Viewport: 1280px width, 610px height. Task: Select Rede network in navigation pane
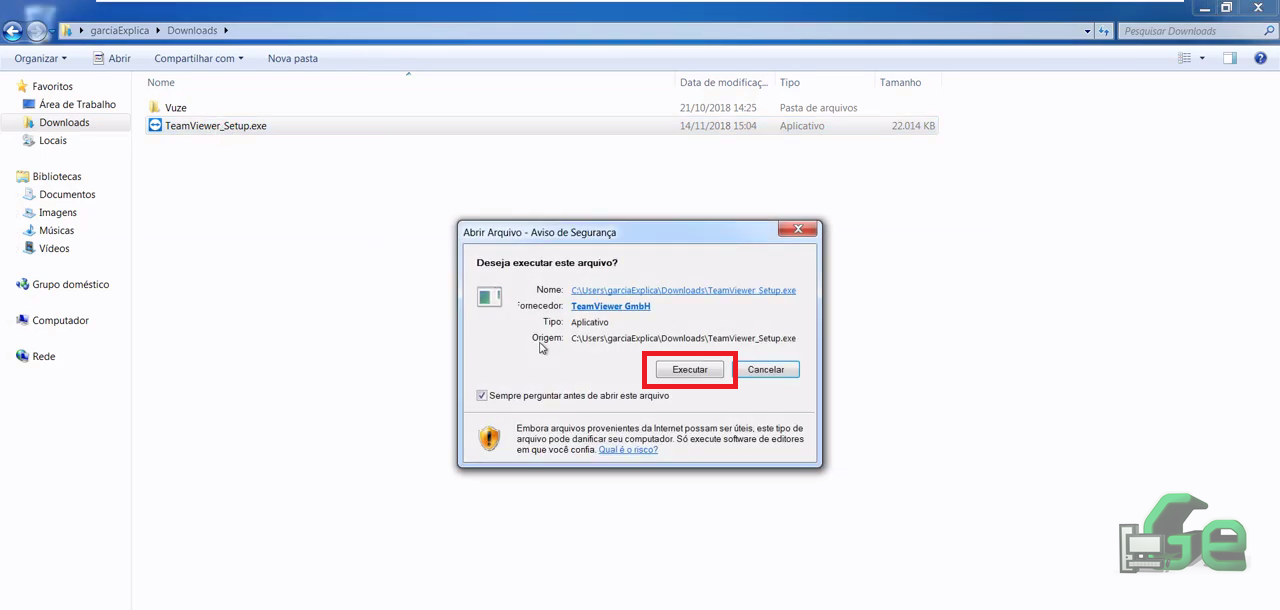36,356
